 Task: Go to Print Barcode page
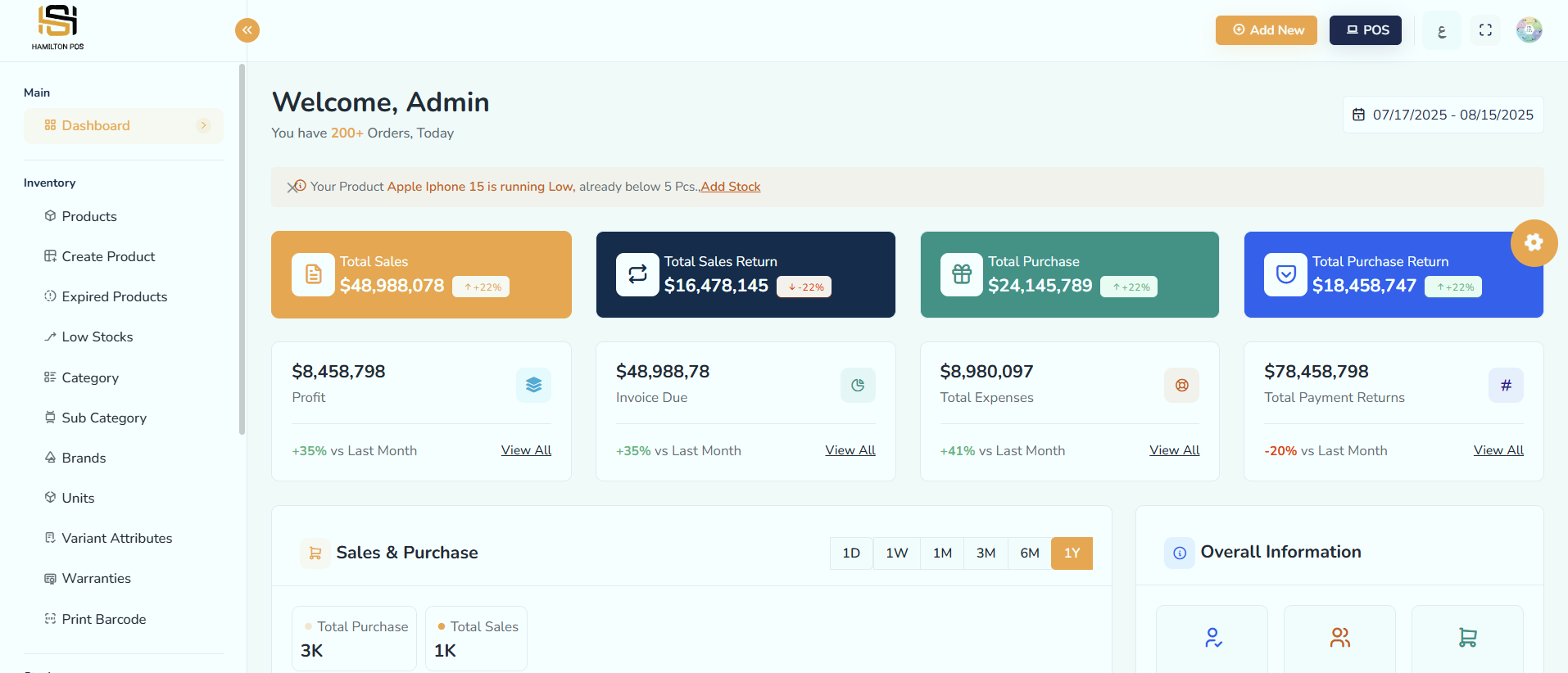[x=103, y=619]
